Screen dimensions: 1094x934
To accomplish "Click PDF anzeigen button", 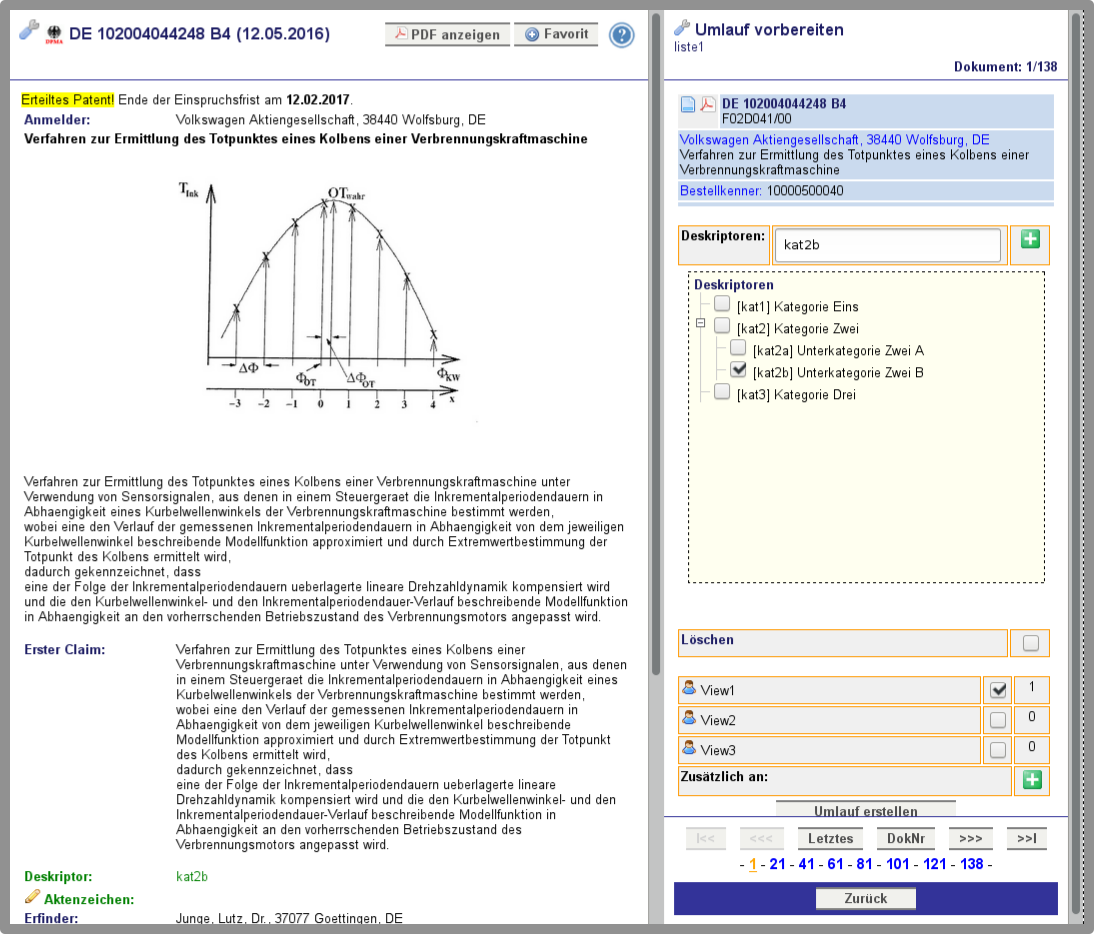I will pyautogui.click(x=447, y=34).
